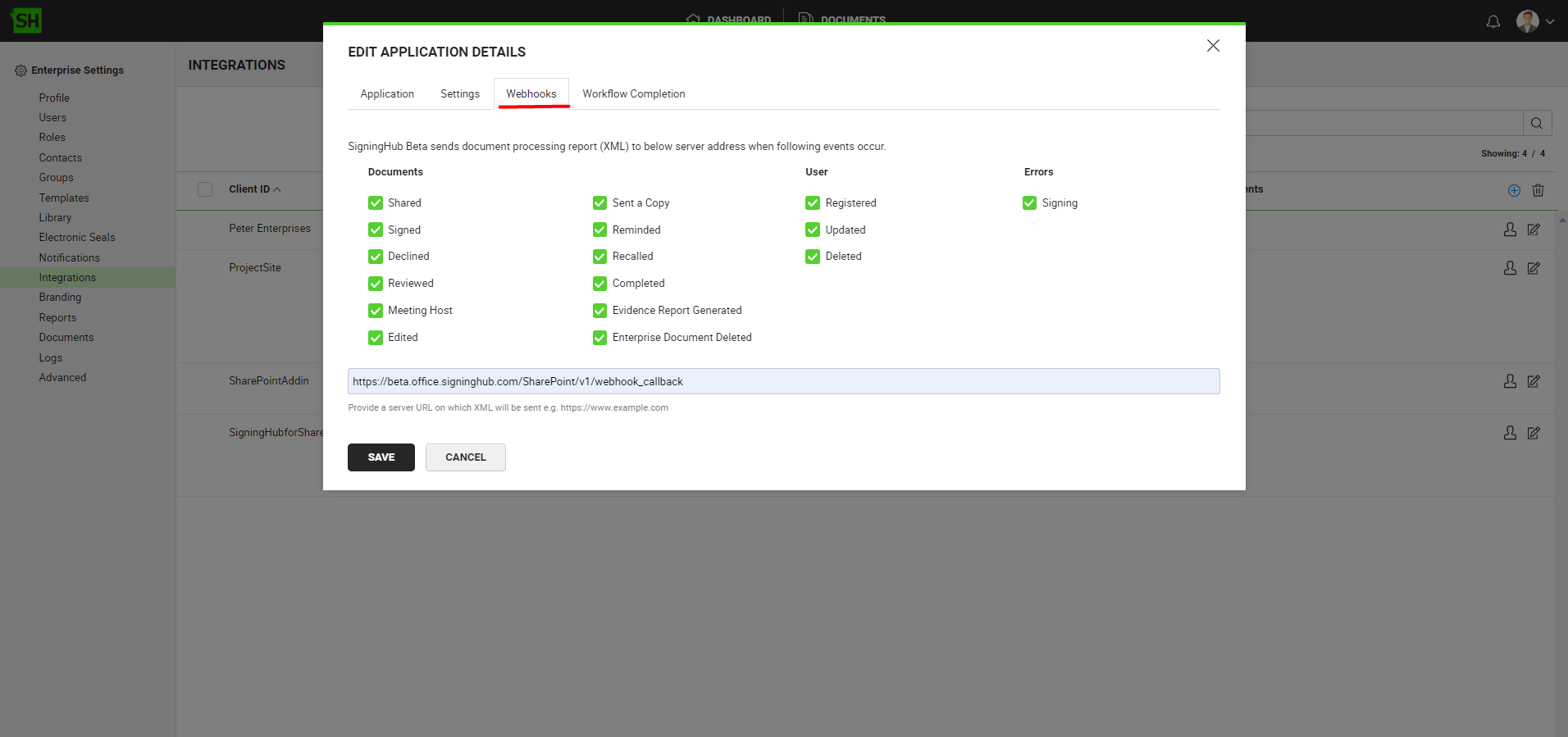Open the user profile avatar dropdown
1568x737 pixels.
click(1534, 21)
